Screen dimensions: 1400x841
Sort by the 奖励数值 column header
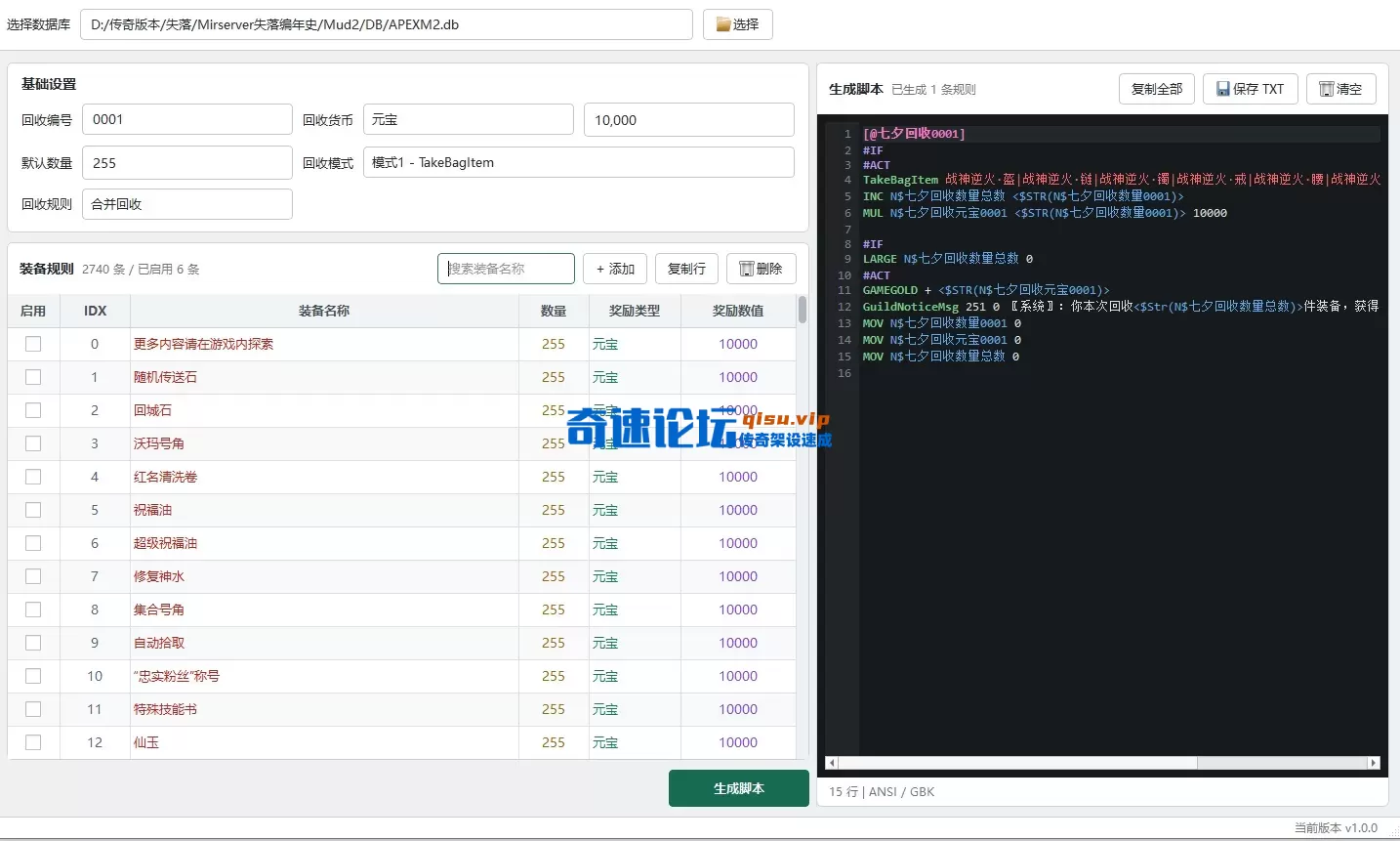click(738, 311)
